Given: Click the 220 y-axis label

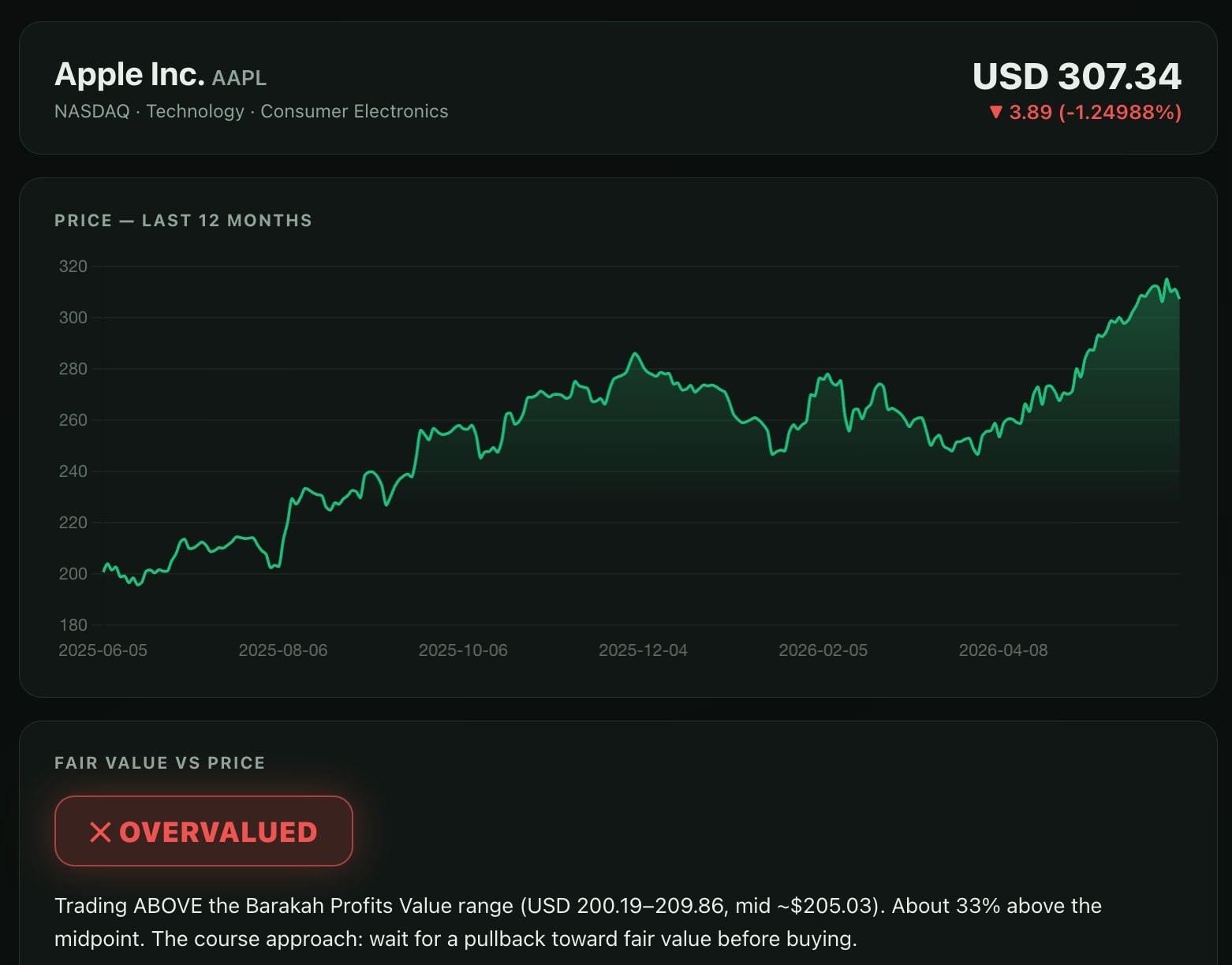Looking at the screenshot, I should (73, 523).
